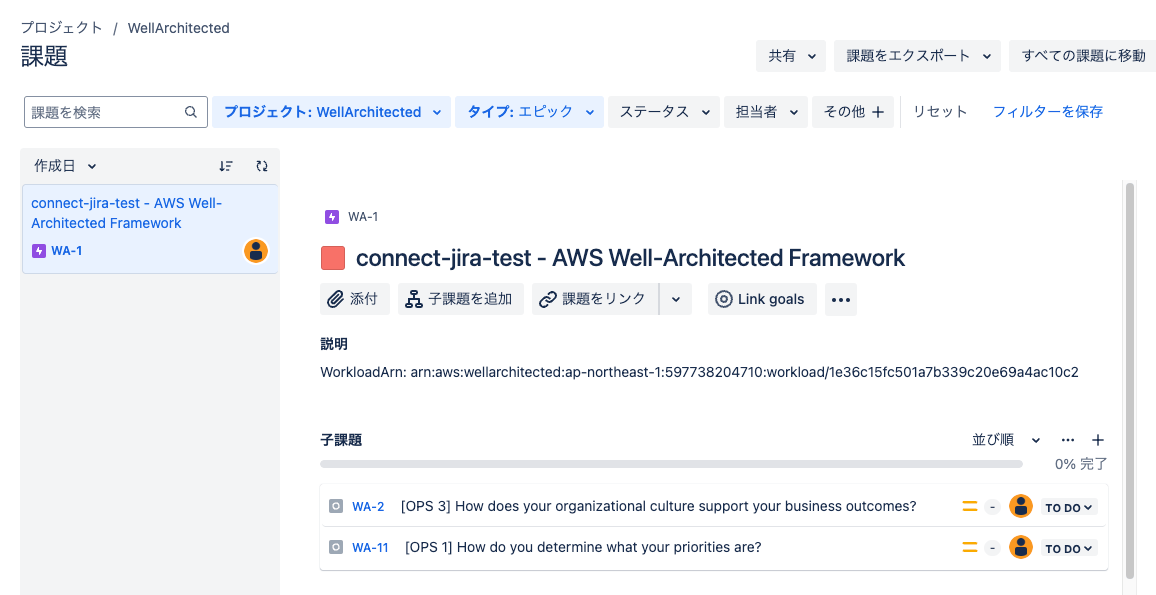The image size is (1156, 595).
Task: Click assignee avatar on WA-11 row
Action: click(x=1021, y=547)
